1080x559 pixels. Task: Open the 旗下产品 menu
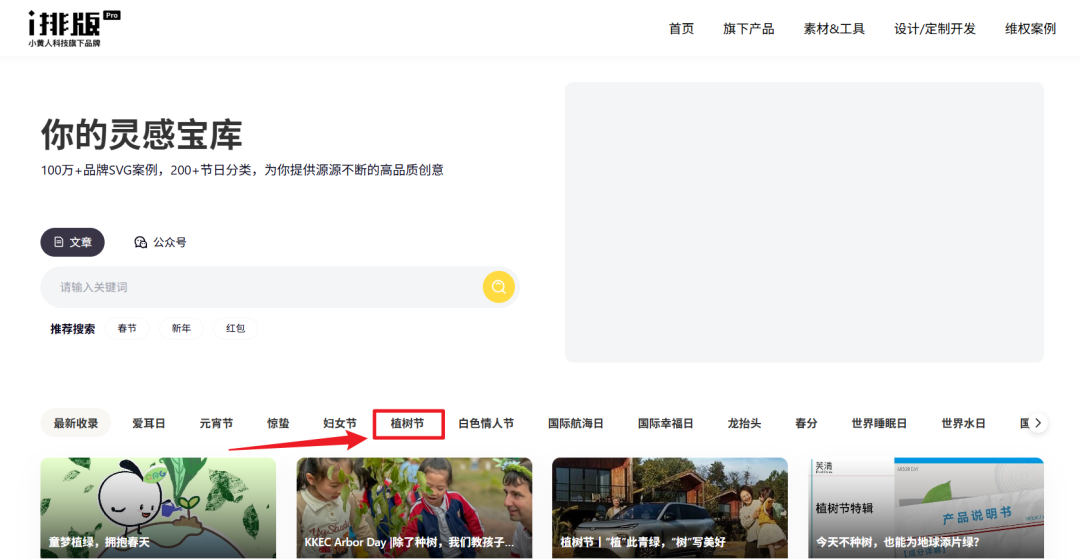tap(749, 29)
